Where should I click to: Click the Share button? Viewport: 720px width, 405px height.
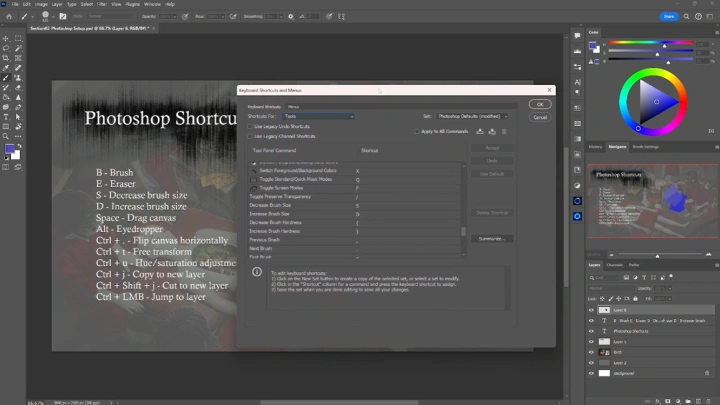click(x=669, y=17)
